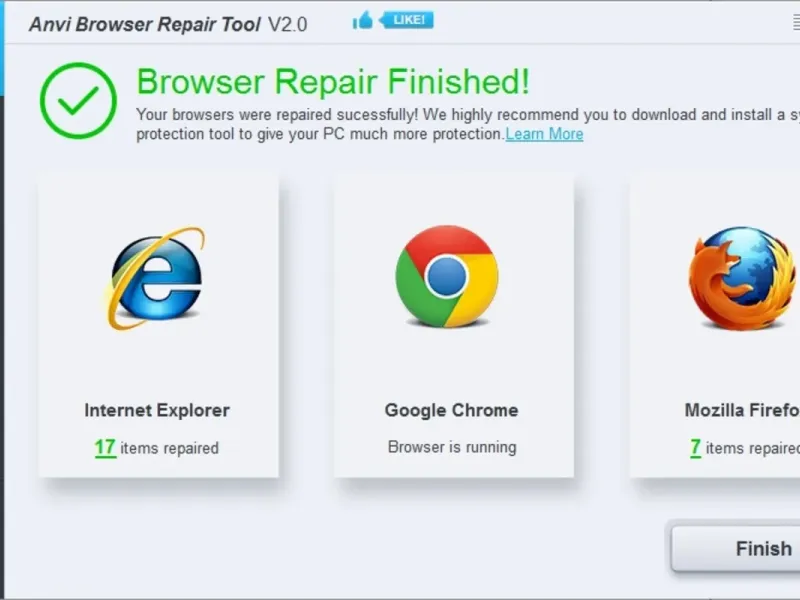View the 17 repaired items for Internet Explorer
Viewport: 800px width, 600px height.
[x=105, y=448]
